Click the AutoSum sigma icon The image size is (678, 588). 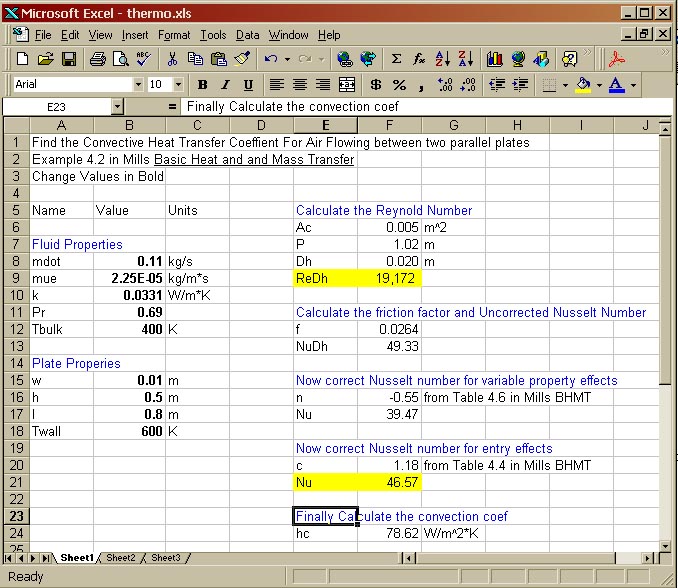click(x=396, y=60)
